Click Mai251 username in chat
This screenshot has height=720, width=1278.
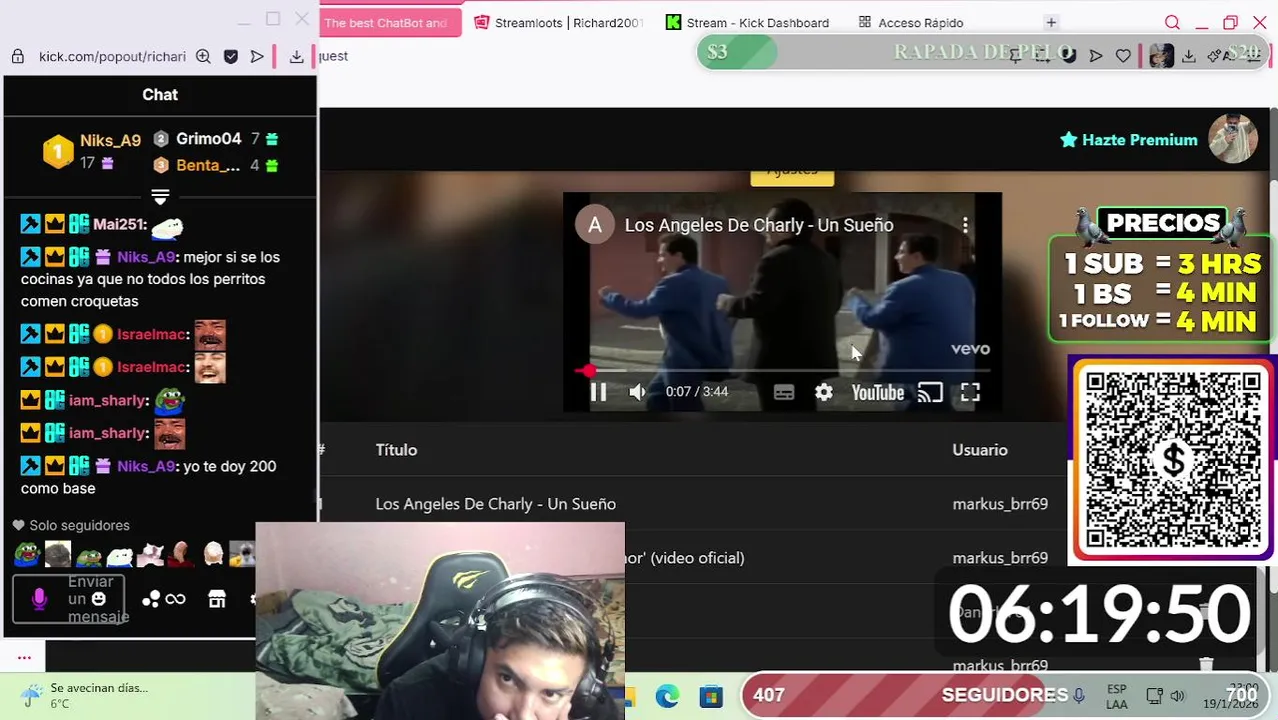tap(120, 225)
